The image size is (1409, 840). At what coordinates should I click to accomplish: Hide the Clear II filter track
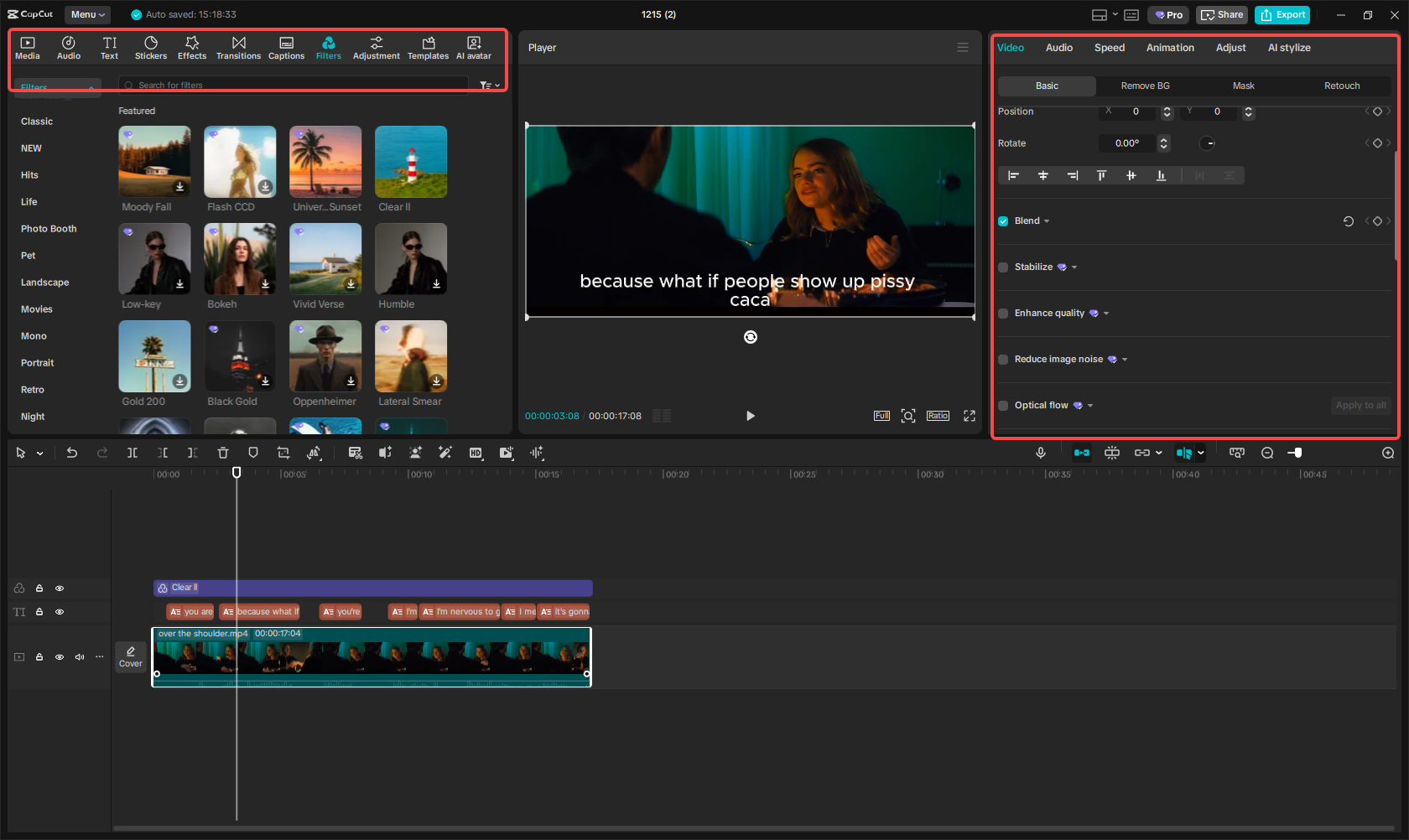pos(60,589)
